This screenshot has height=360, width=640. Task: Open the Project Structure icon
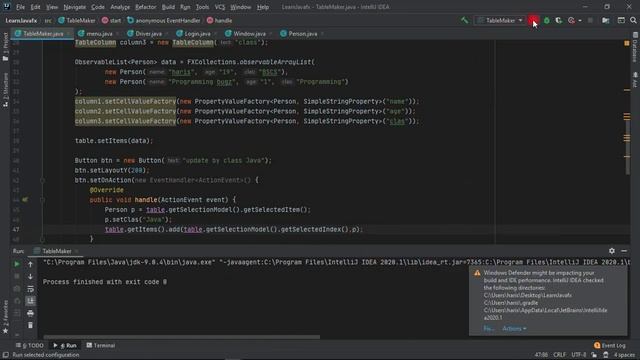tap(606, 20)
